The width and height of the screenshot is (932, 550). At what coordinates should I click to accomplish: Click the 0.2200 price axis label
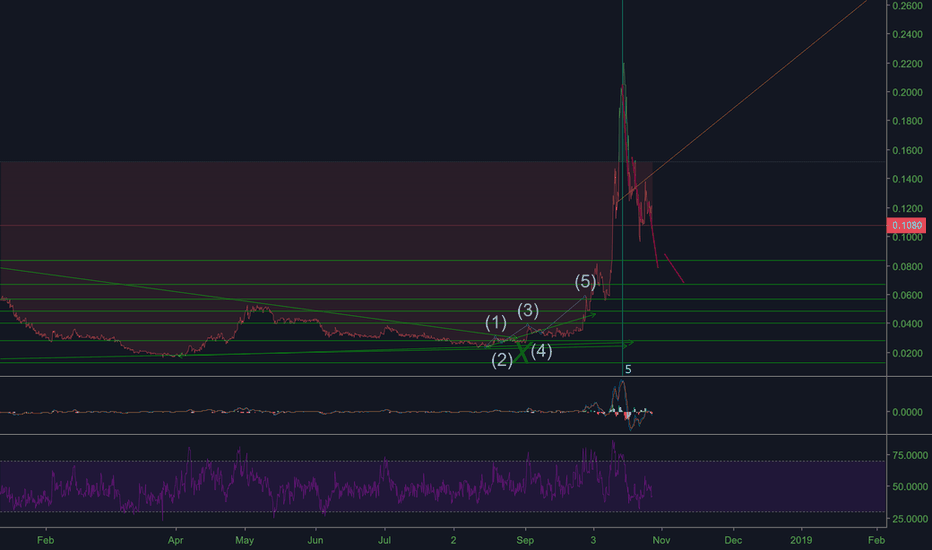[x=907, y=64]
